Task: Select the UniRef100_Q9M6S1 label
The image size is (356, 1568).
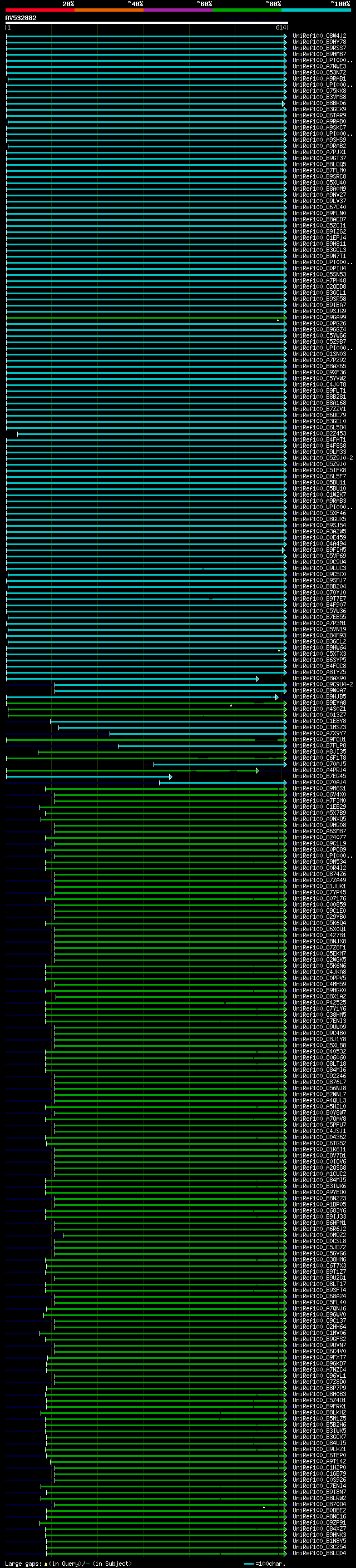Action: [319, 789]
